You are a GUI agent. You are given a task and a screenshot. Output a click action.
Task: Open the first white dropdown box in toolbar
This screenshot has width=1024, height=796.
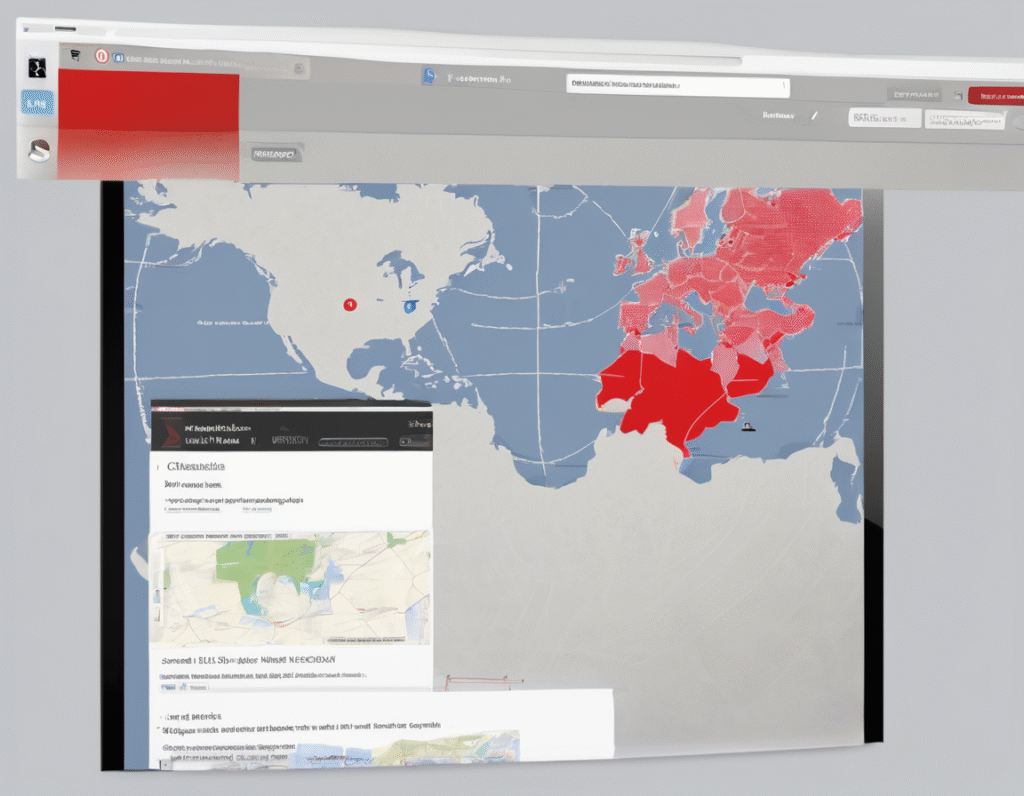(x=884, y=118)
